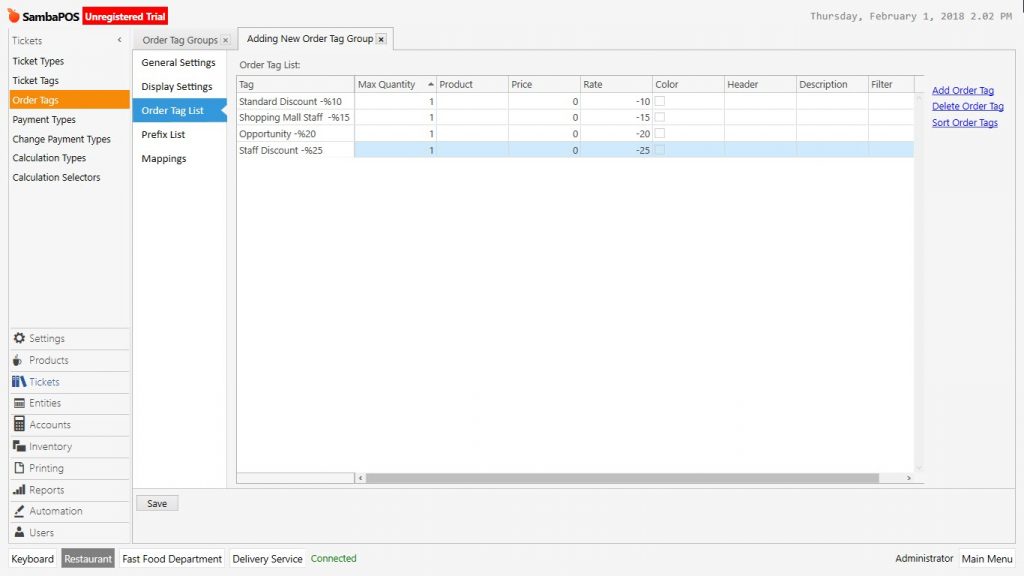Open the Products section icon

click(19, 360)
